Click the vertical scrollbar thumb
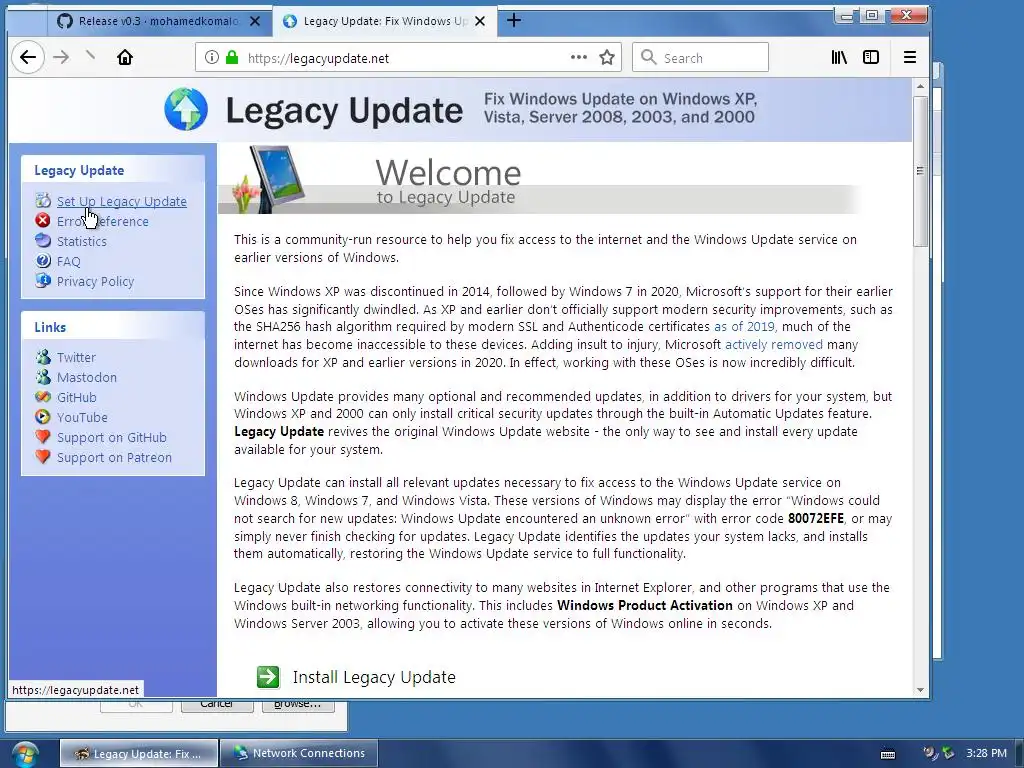The height and width of the screenshot is (768, 1024). point(920,171)
